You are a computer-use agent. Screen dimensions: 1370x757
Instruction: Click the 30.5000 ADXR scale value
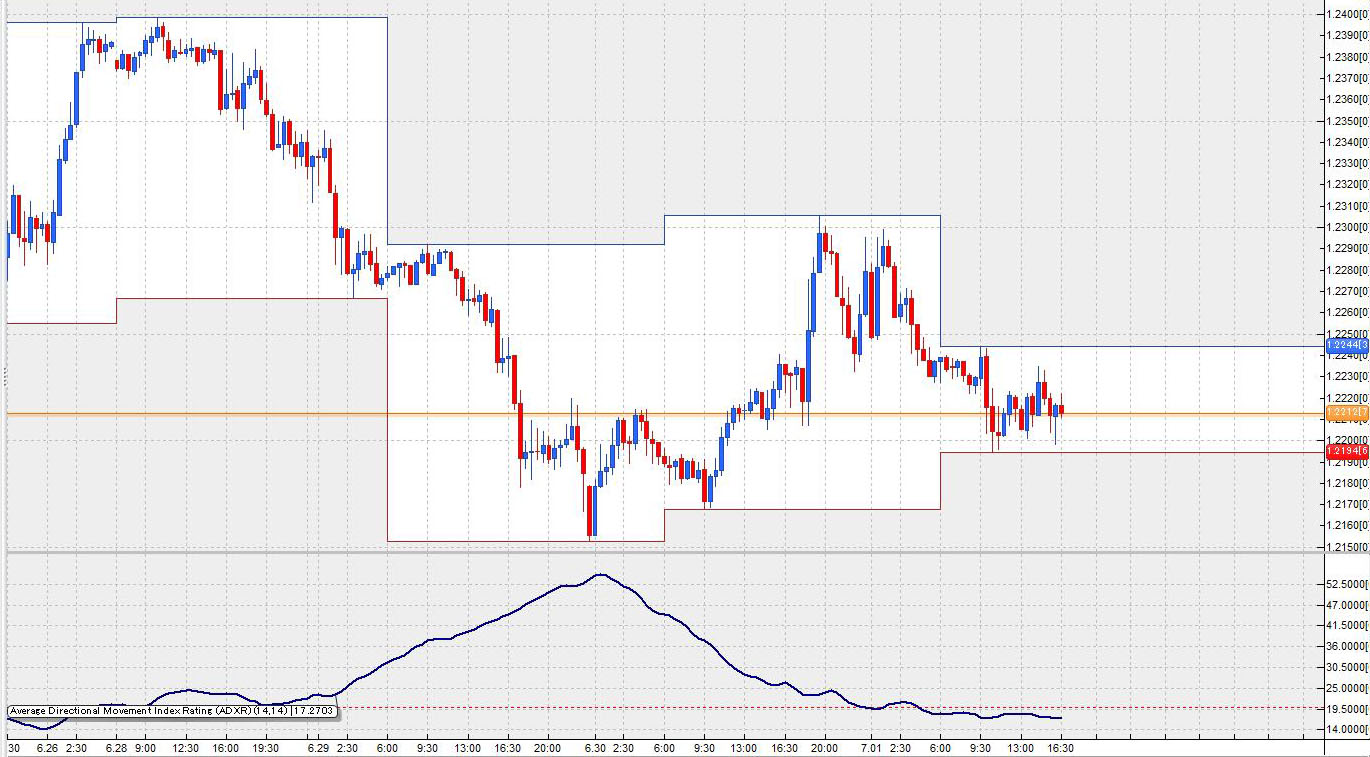pyautogui.click(x=1348, y=667)
